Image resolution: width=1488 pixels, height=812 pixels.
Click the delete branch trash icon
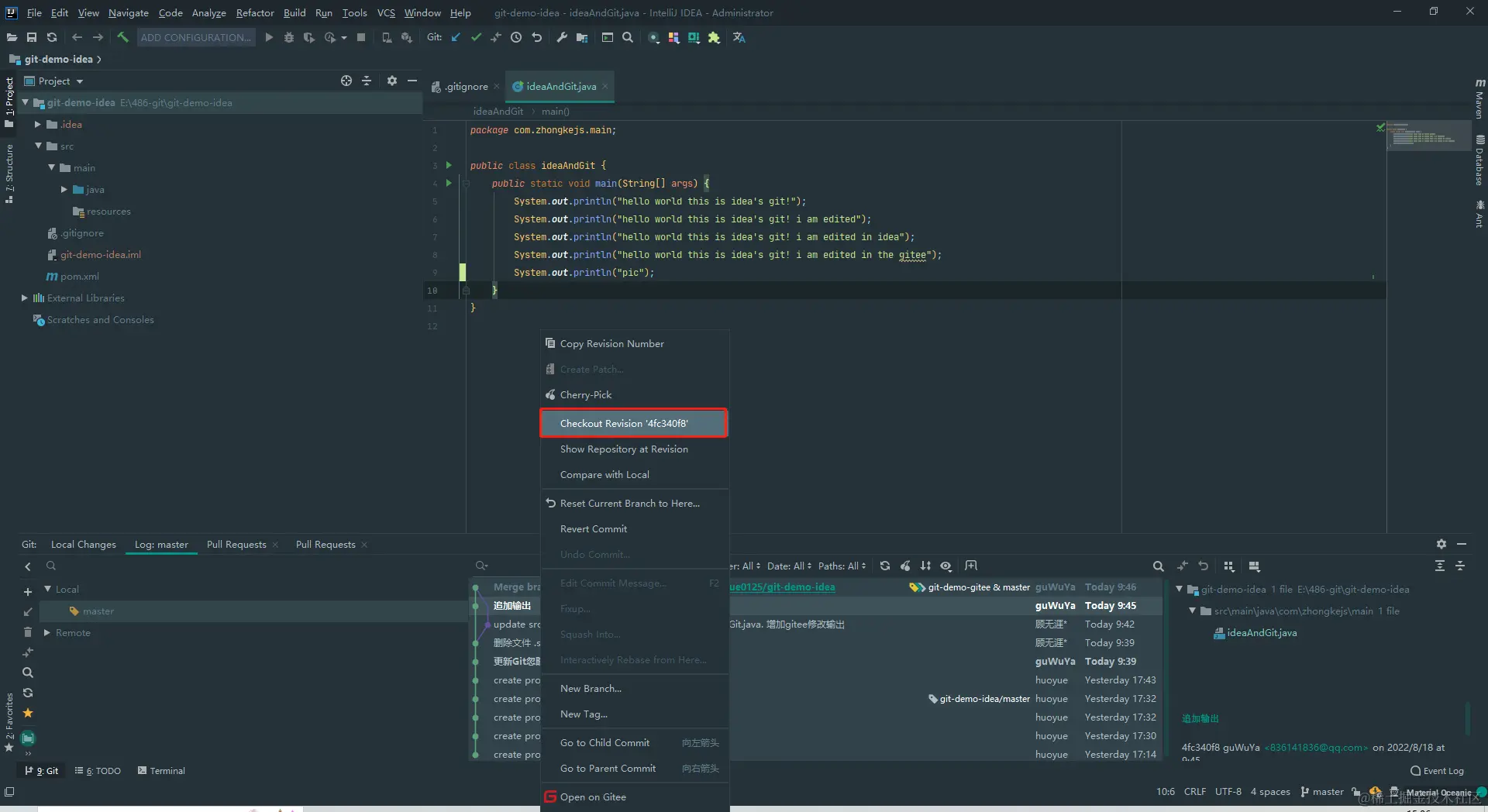tap(28, 632)
